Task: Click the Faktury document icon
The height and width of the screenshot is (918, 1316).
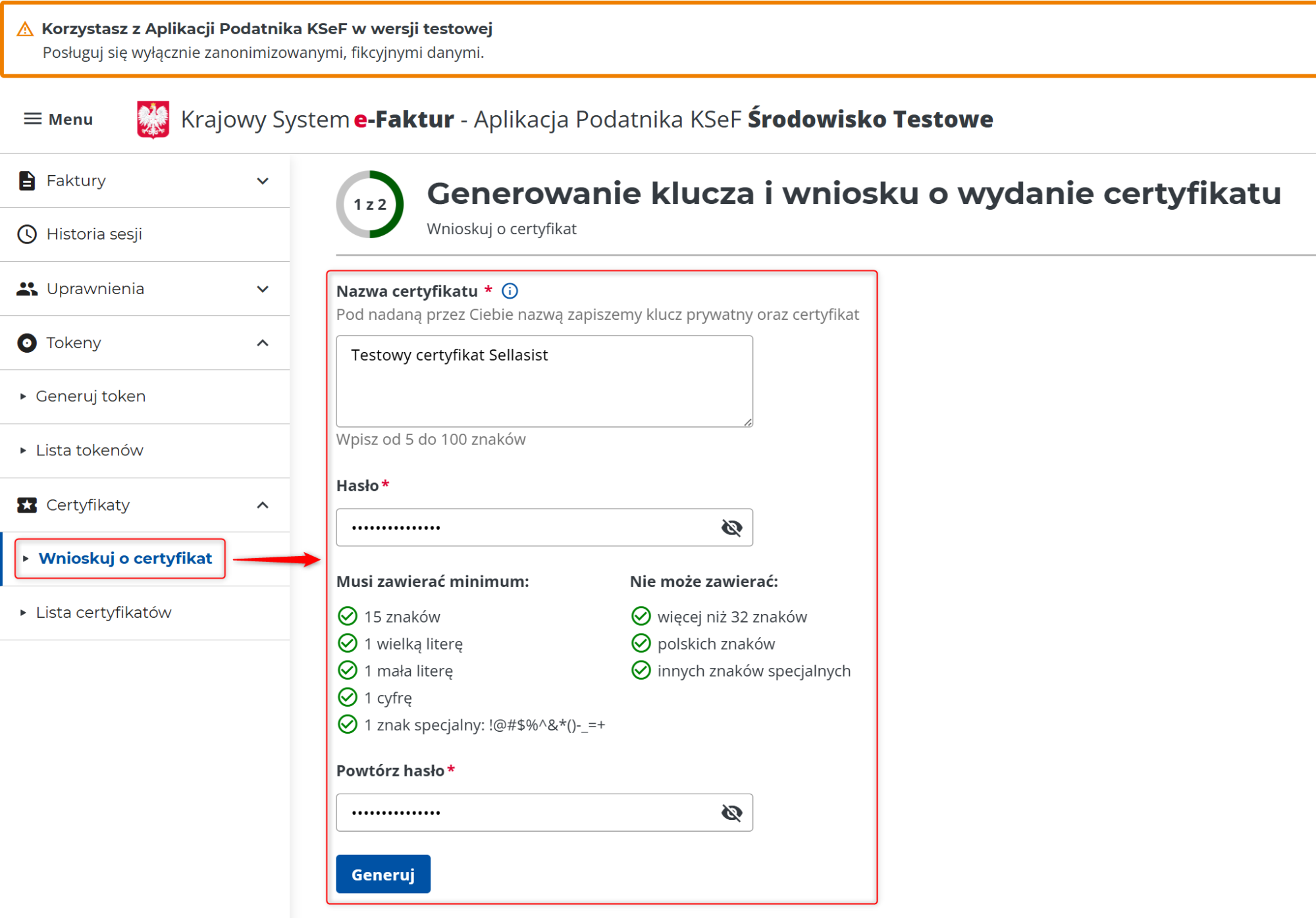Action: 26,180
